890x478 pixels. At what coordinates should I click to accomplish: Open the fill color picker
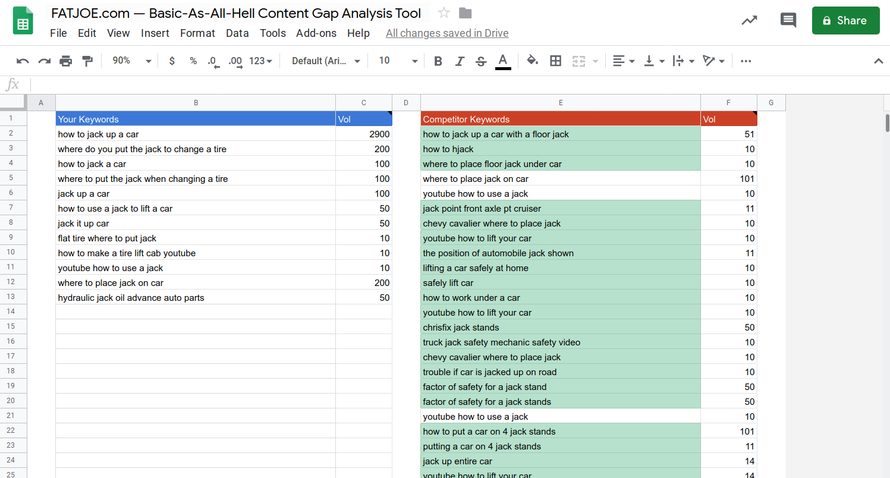532,61
